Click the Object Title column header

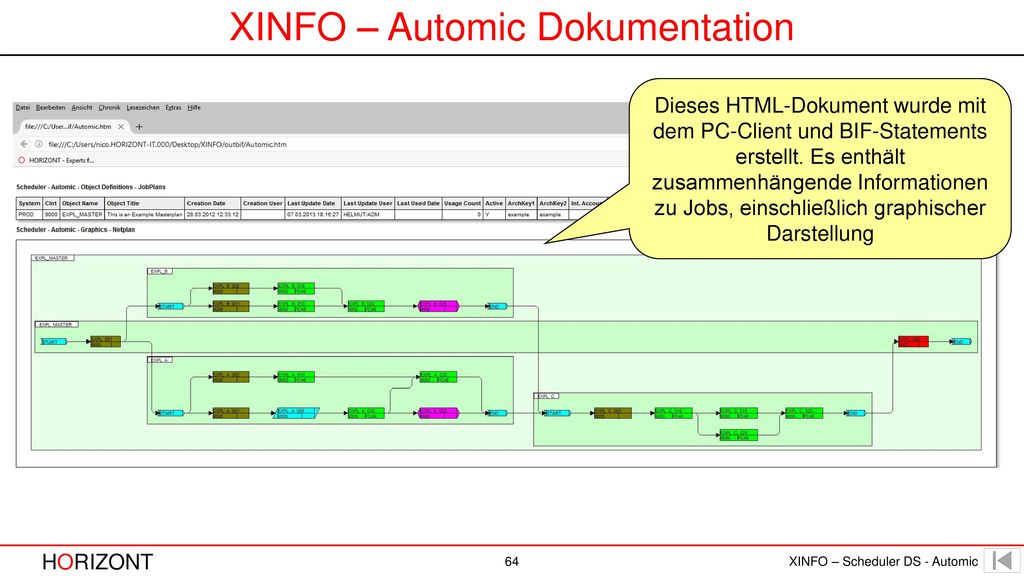(x=144, y=203)
